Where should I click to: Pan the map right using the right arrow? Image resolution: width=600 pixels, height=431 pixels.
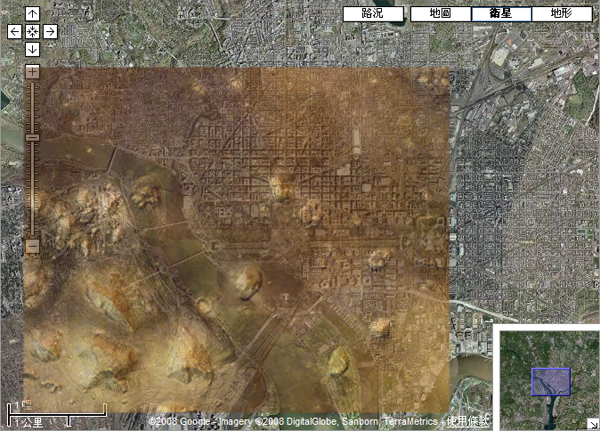point(51,32)
